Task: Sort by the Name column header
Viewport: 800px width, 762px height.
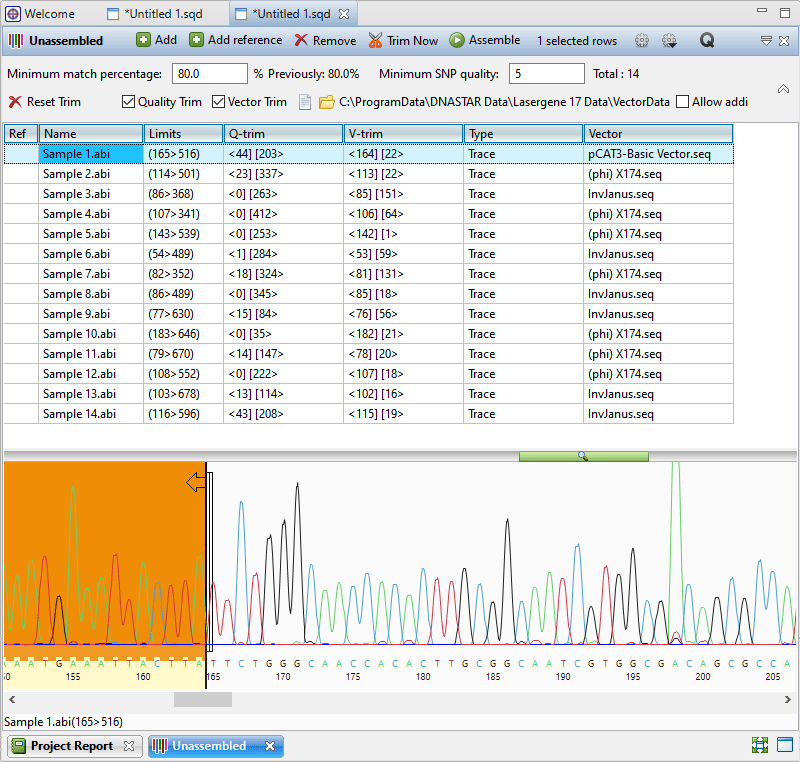Action: click(91, 134)
